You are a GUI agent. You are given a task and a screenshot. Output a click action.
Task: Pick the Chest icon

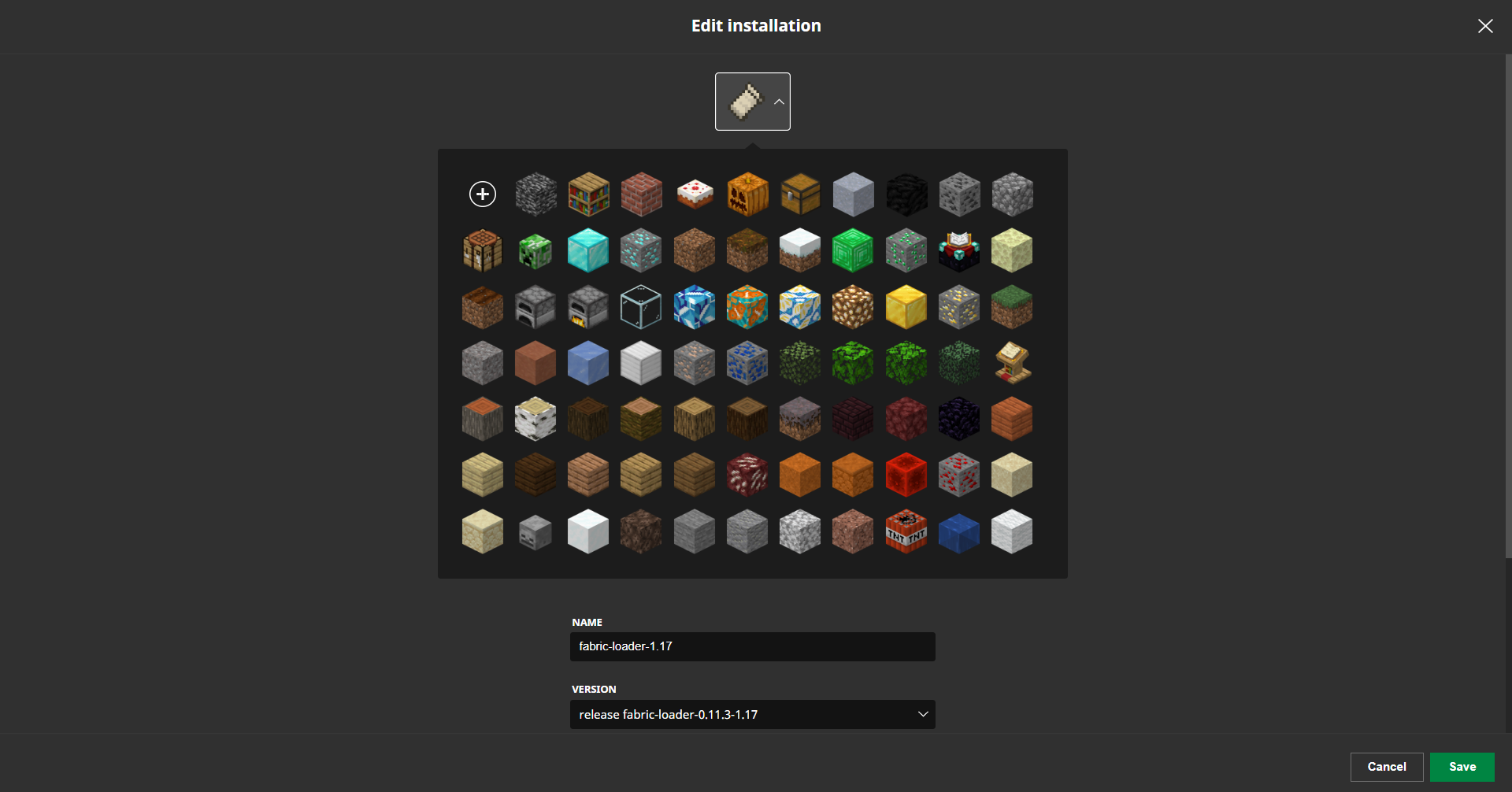click(800, 194)
